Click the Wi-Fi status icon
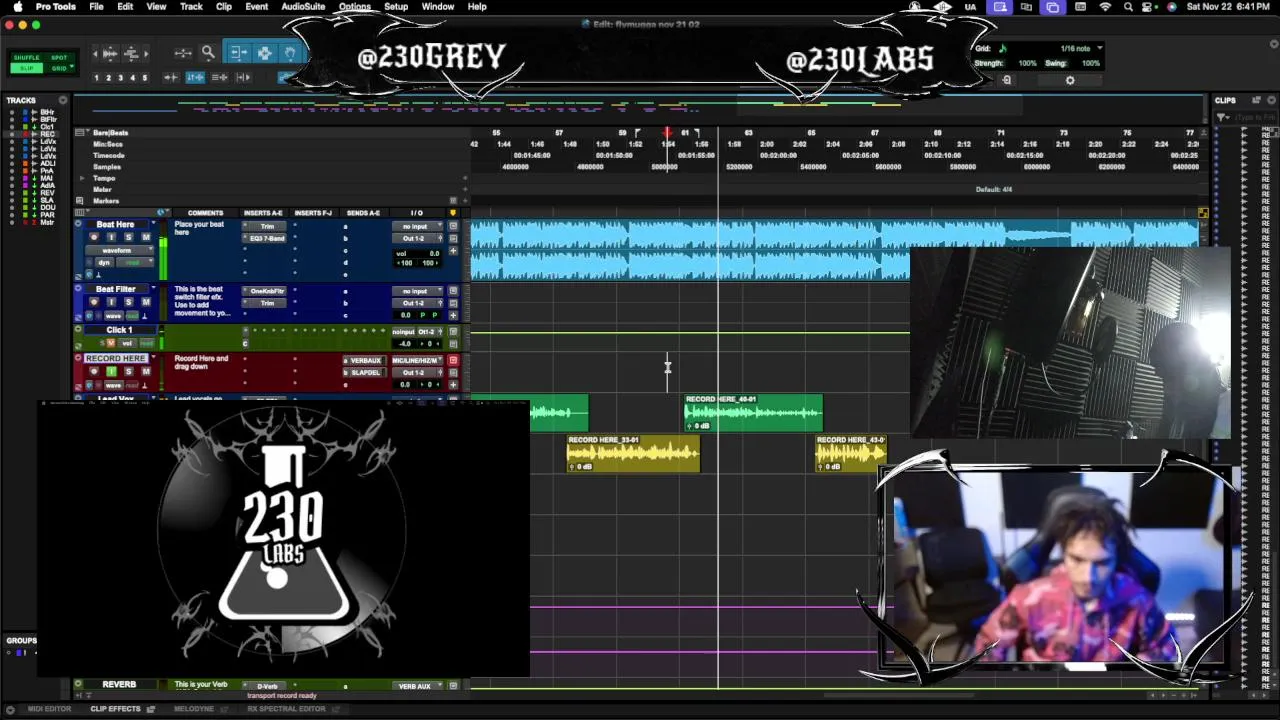 pos(1105,7)
